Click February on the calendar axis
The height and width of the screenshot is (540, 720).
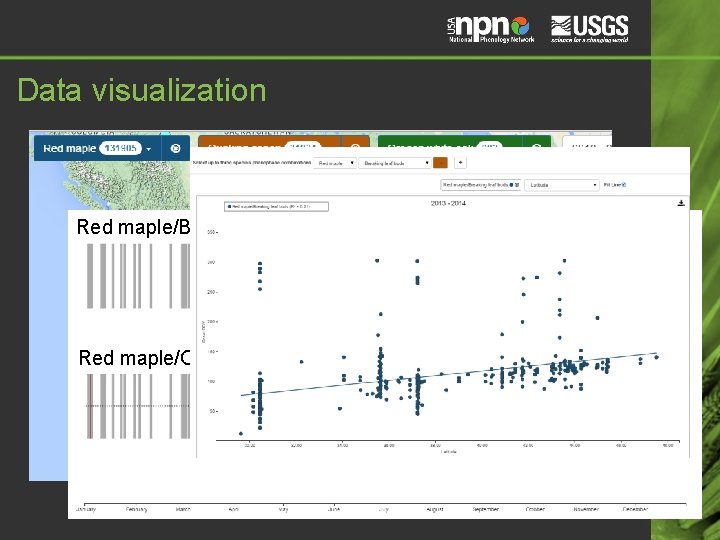(x=136, y=509)
